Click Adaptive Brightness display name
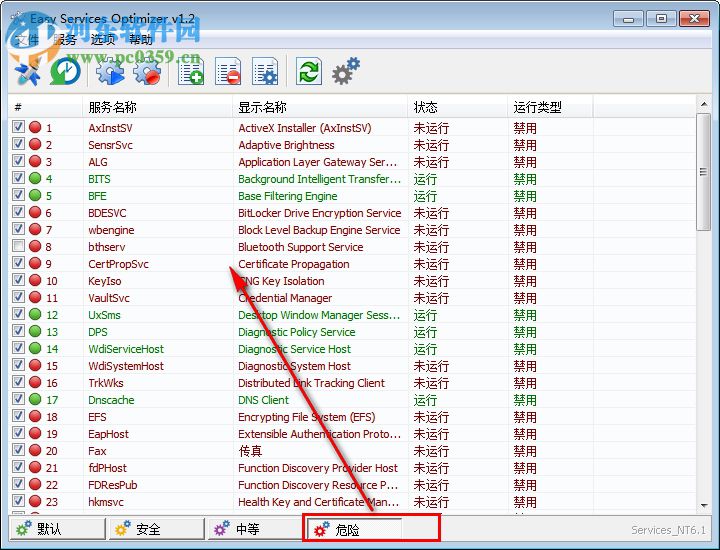 [x=286, y=145]
